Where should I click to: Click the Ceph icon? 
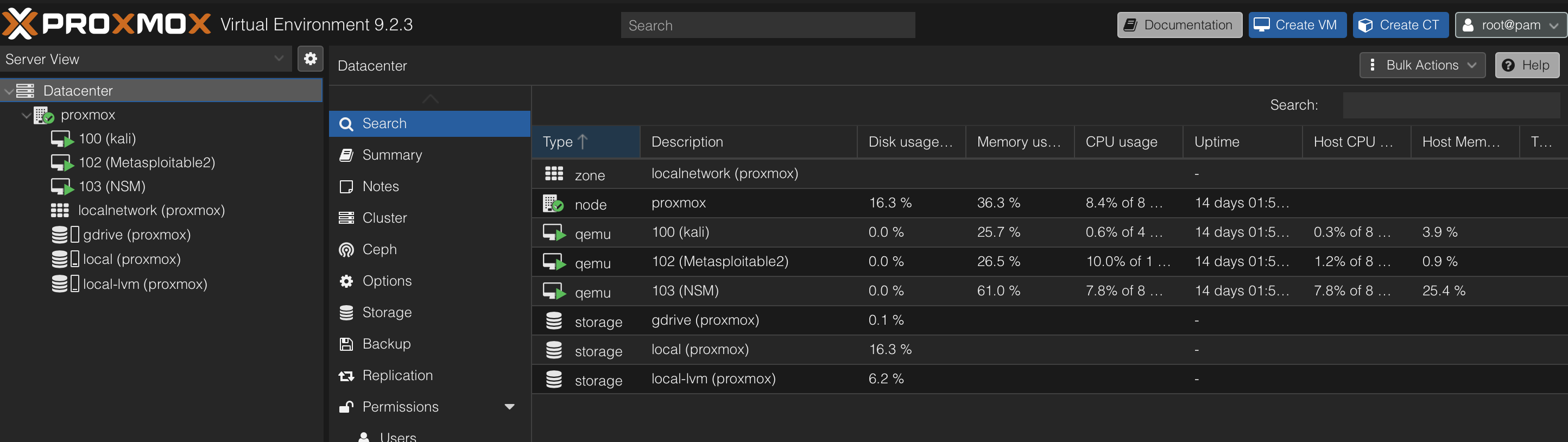(x=346, y=250)
